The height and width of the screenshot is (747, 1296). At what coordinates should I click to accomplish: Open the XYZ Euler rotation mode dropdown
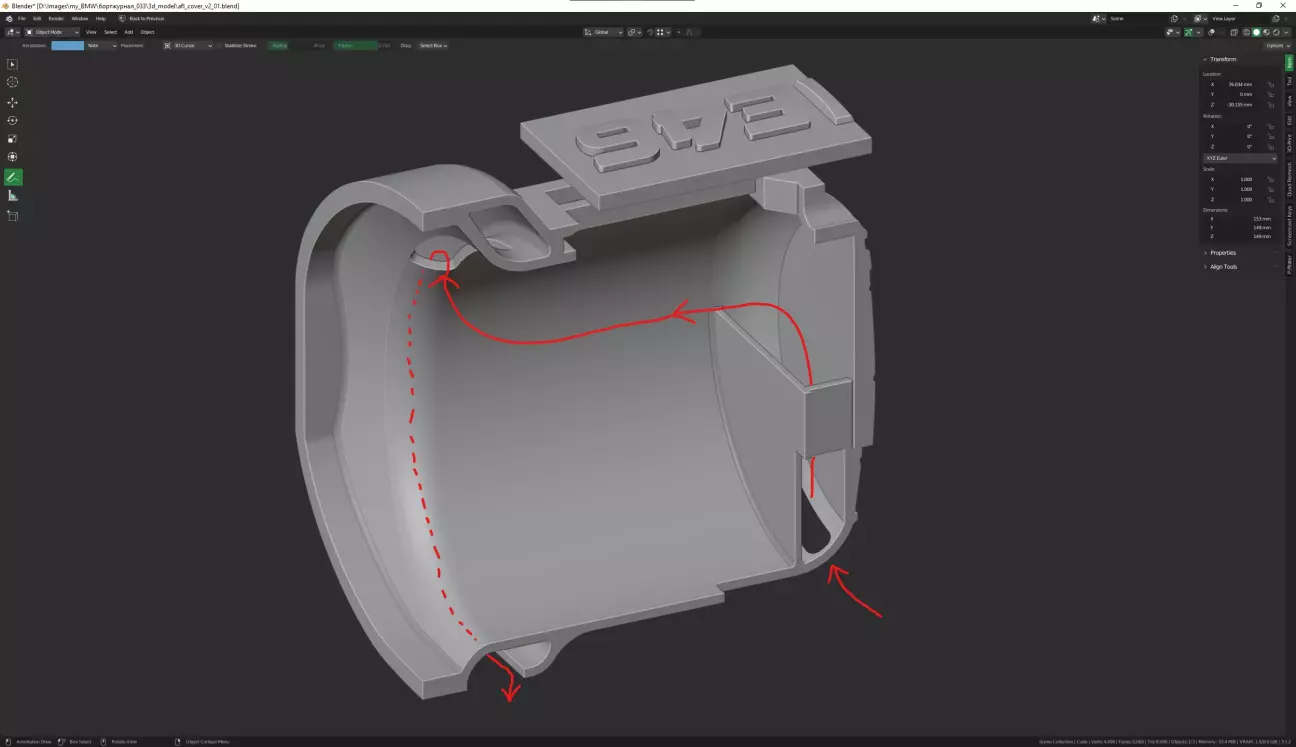tap(1240, 158)
